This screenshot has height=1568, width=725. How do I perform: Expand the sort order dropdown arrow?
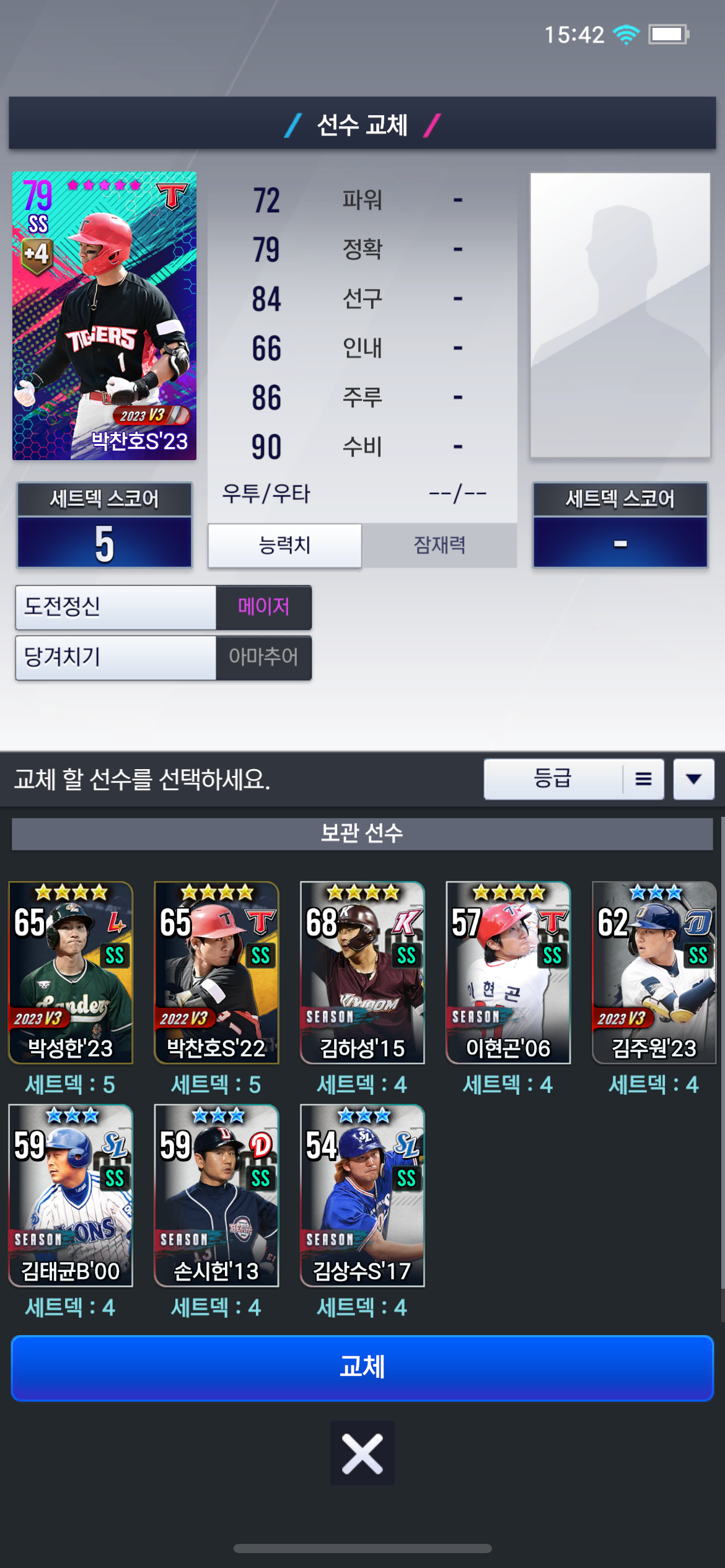click(x=693, y=779)
